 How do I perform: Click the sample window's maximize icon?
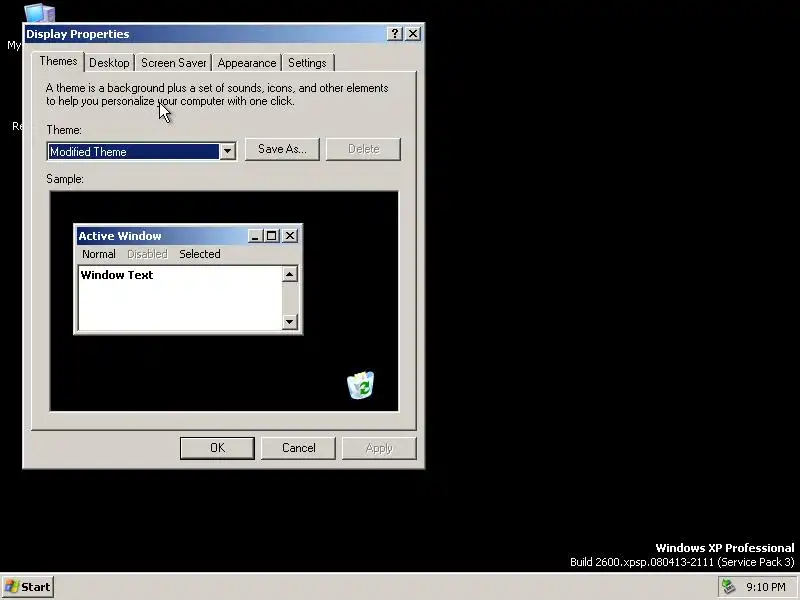(271, 236)
